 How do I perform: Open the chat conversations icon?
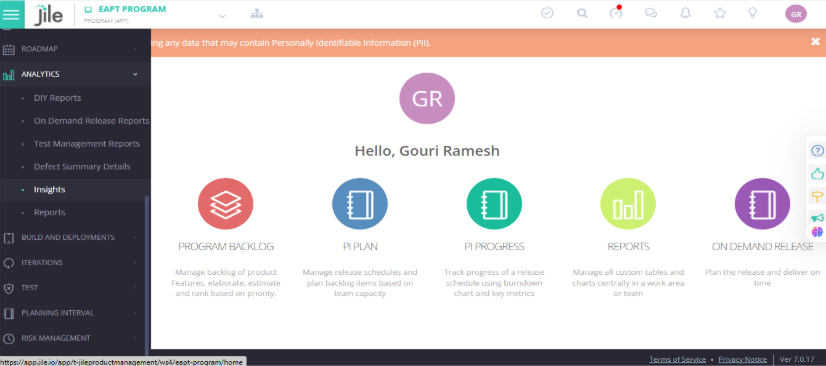pos(651,14)
